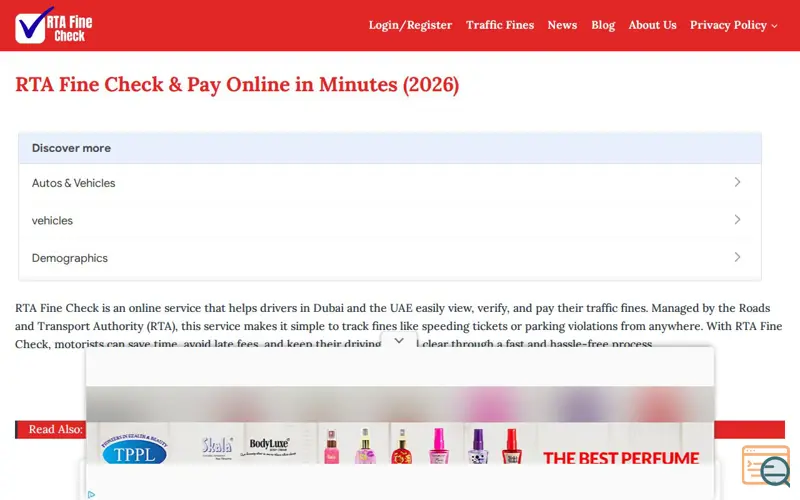Click chevron next to Demographics
The image size is (800, 500).
(x=737, y=257)
